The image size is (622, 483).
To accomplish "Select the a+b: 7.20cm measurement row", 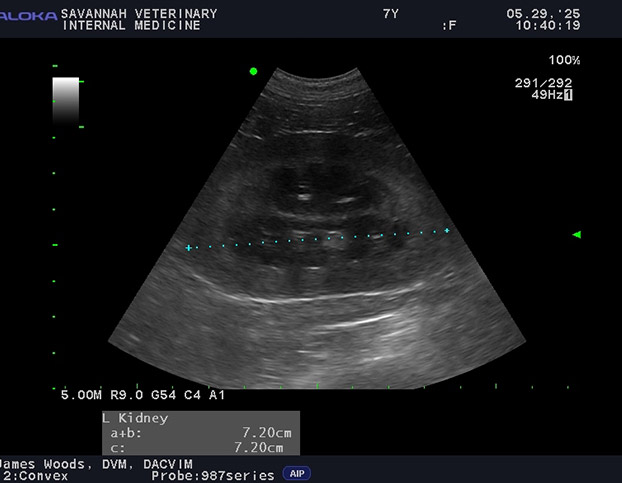I will tap(201, 433).
